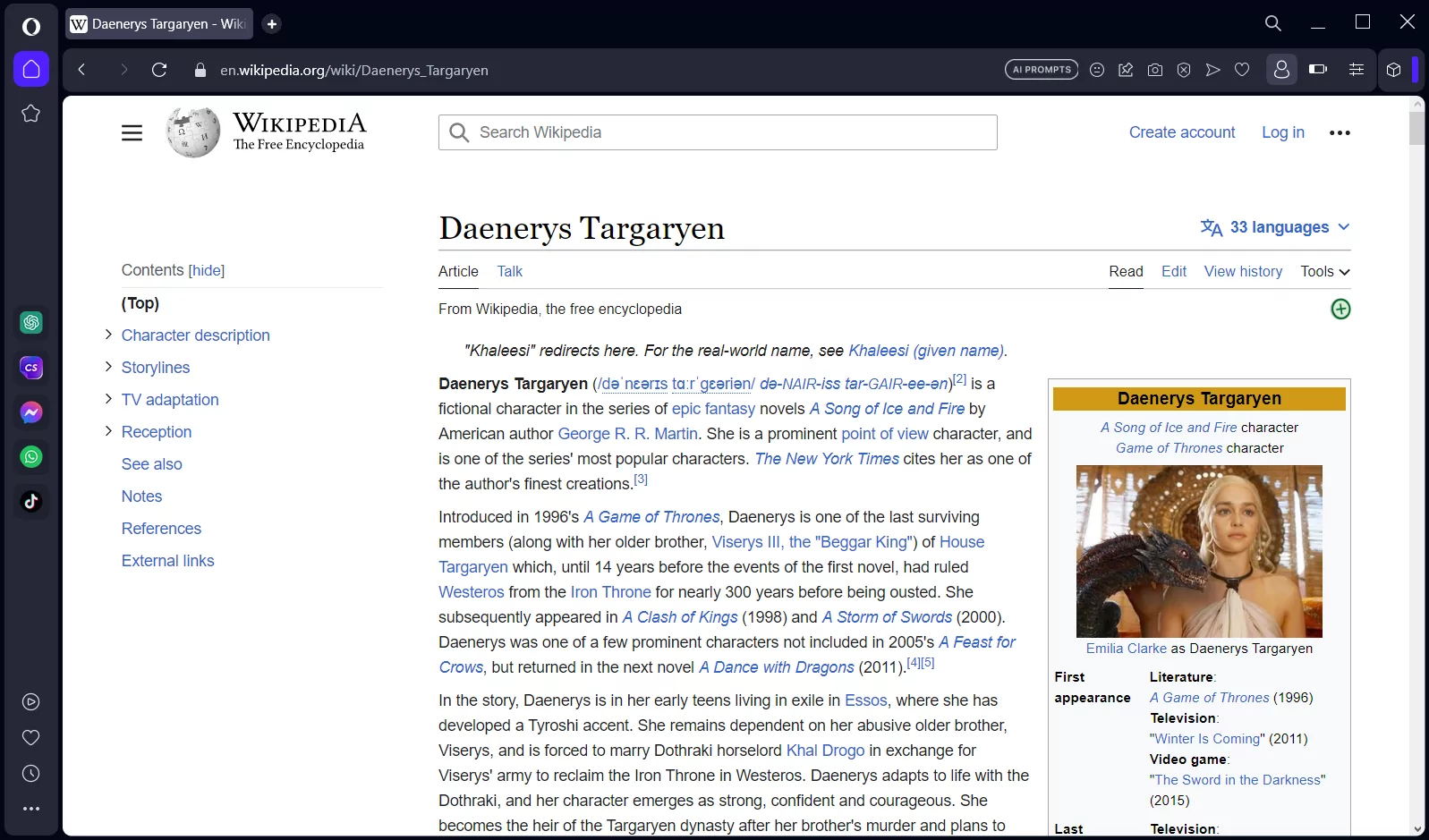Viewport: 1429px width, 840px height.
Task: Click the Log in link
Action: [1283, 132]
